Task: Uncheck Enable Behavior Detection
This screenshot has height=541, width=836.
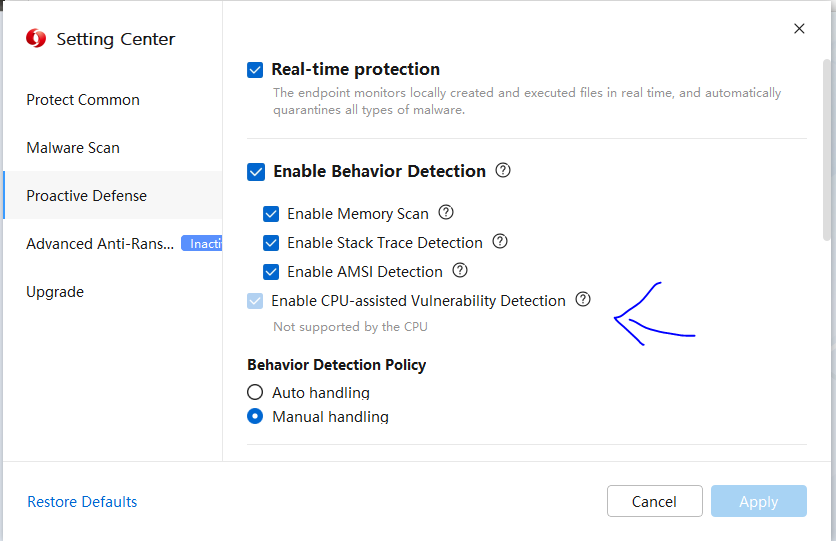Action: (x=256, y=172)
